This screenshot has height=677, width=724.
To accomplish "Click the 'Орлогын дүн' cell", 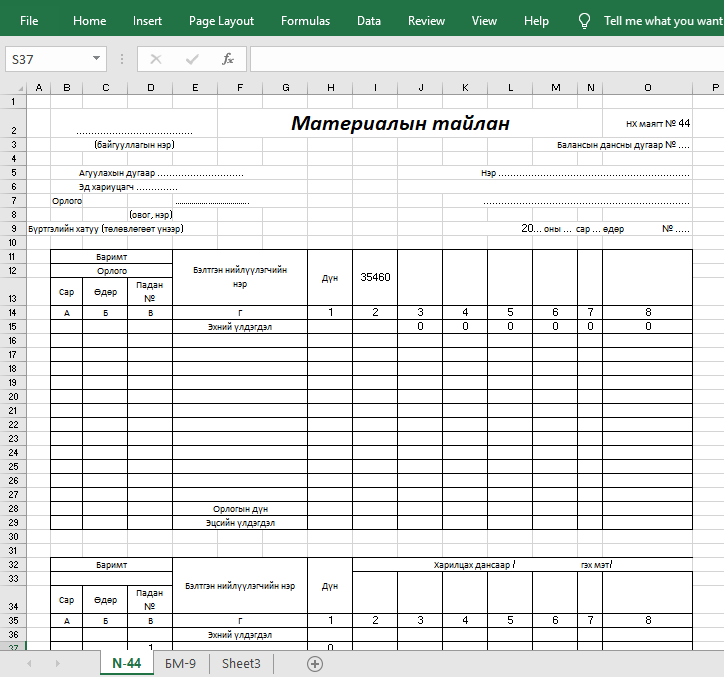I will coord(240,509).
